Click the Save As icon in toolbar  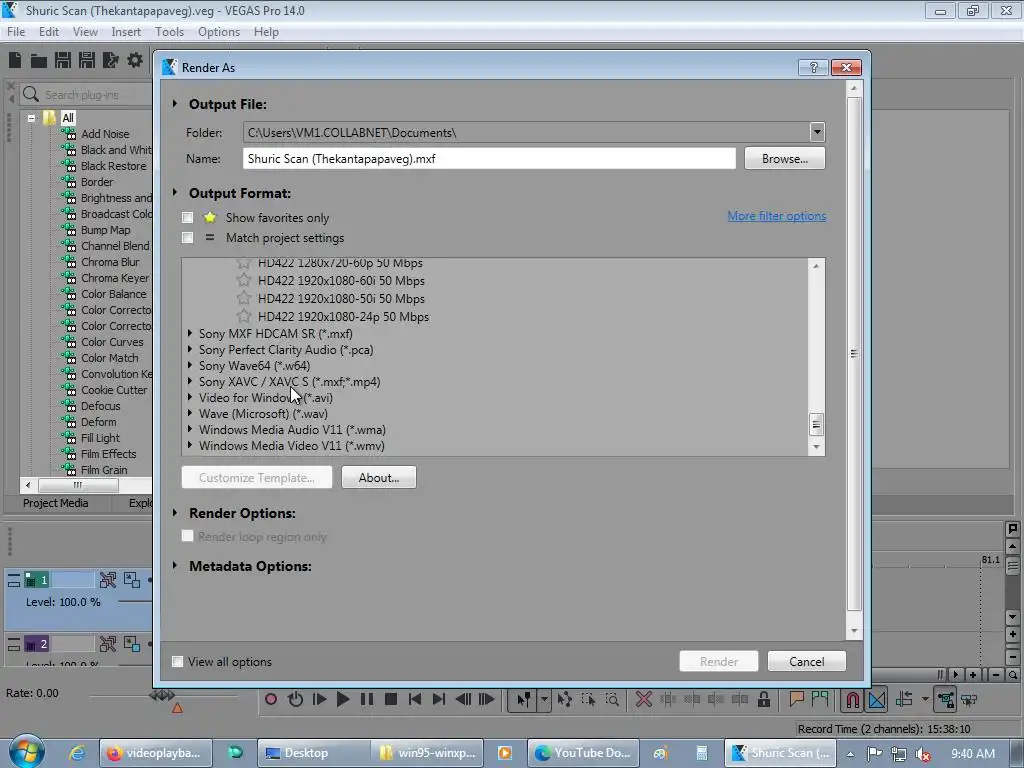pos(87,61)
